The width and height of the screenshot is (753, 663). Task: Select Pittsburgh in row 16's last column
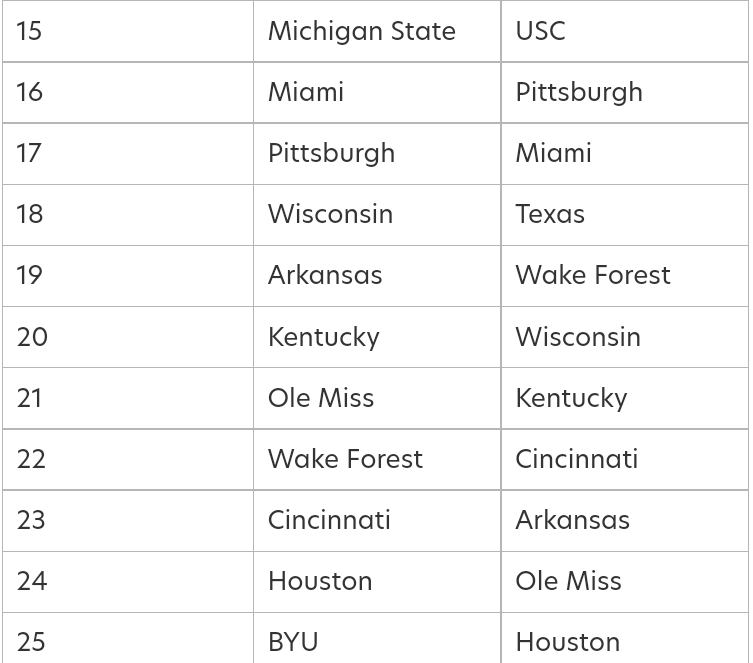579,92
